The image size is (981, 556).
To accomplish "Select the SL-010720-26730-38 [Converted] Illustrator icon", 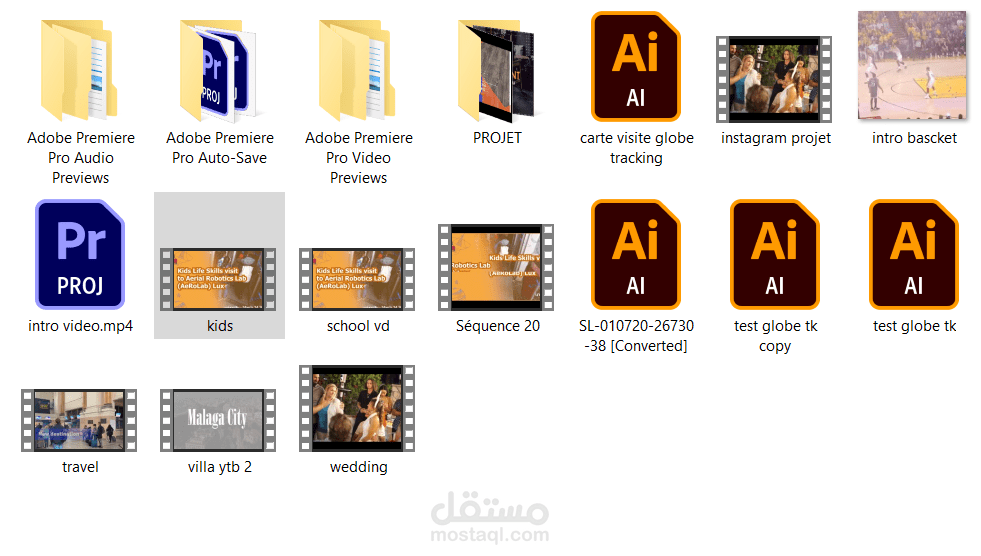I will (x=636, y=255).
